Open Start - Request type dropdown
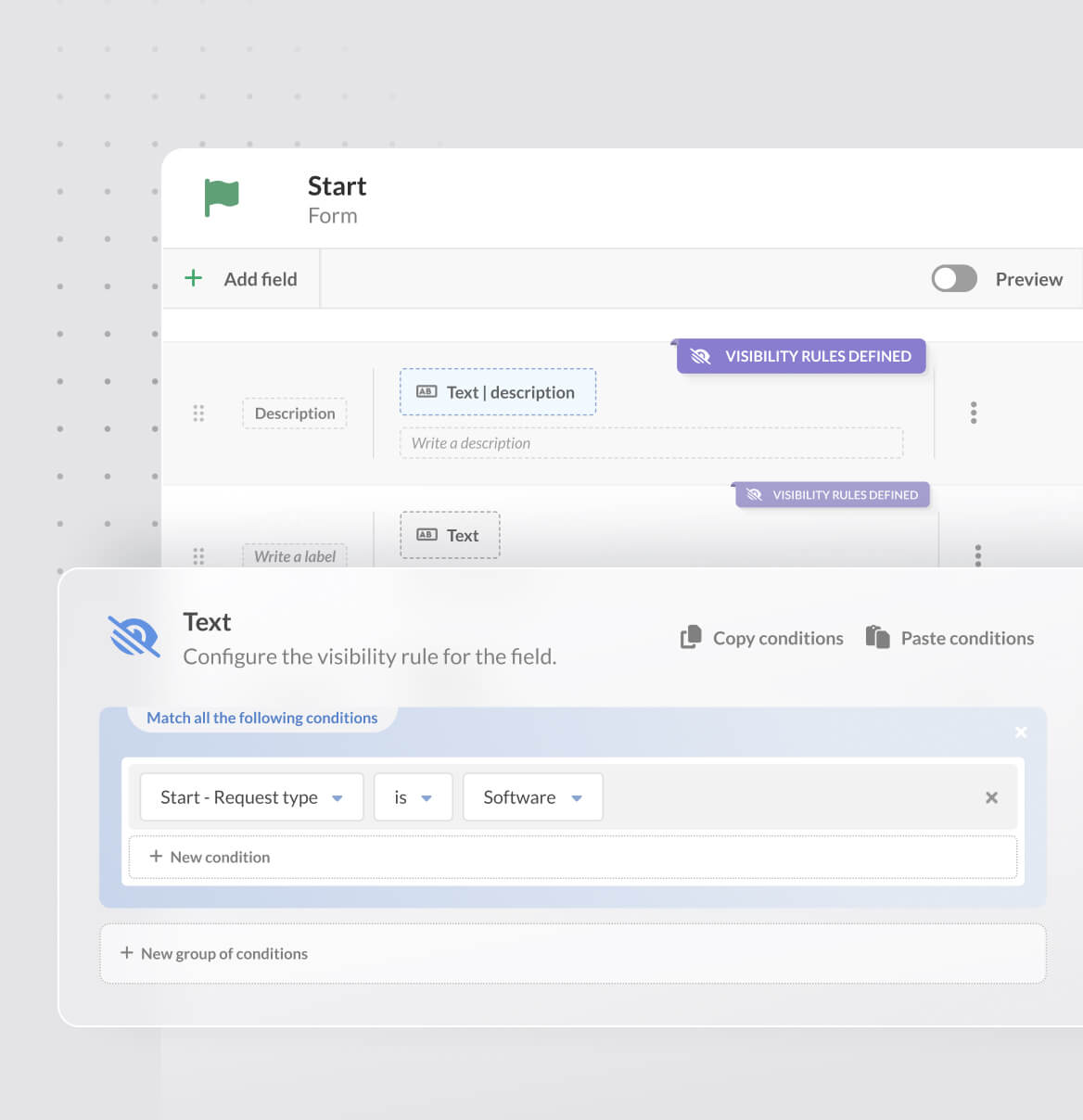Image resolution: width=1083 pixels, height=1120 pixels. (x=251, y=797)
